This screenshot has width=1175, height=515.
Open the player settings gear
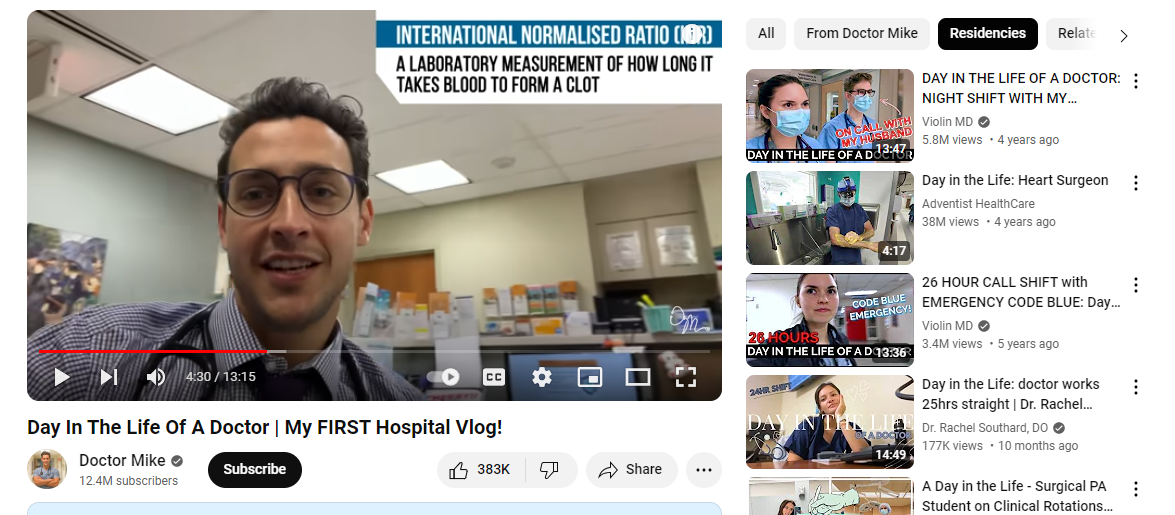542,377
